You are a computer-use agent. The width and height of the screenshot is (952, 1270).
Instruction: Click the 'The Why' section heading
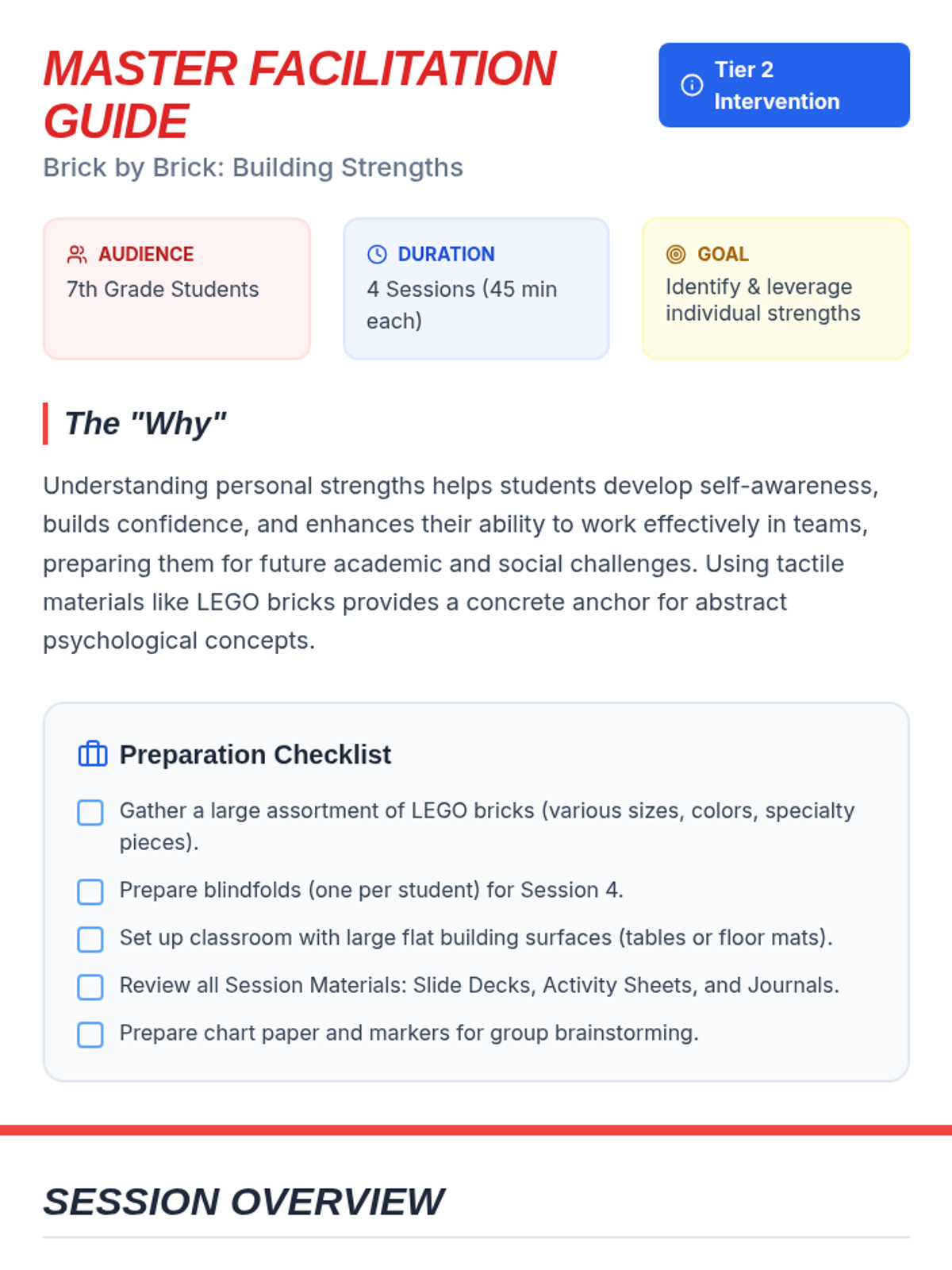(145, 424)
